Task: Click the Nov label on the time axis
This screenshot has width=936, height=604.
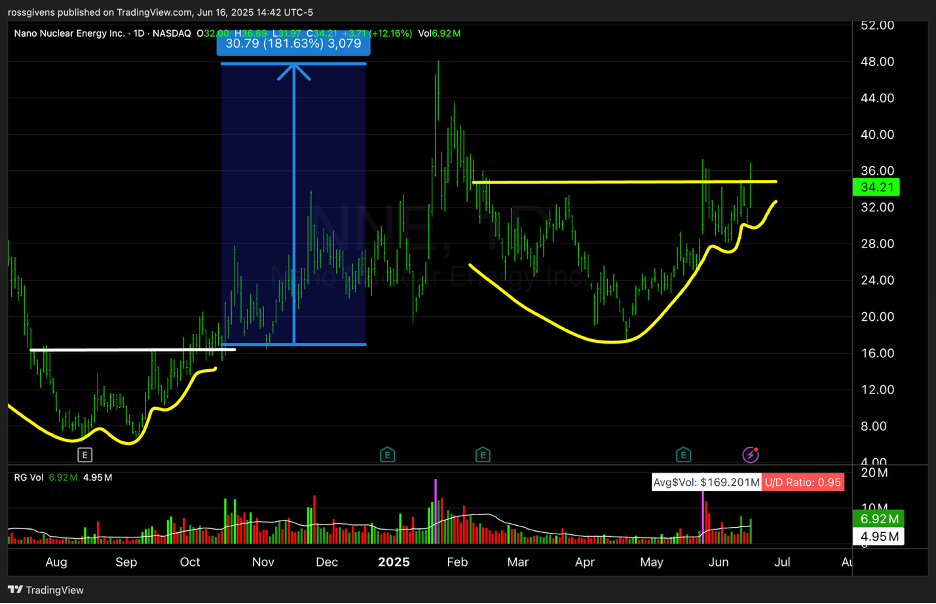Action: click(263, 562)
